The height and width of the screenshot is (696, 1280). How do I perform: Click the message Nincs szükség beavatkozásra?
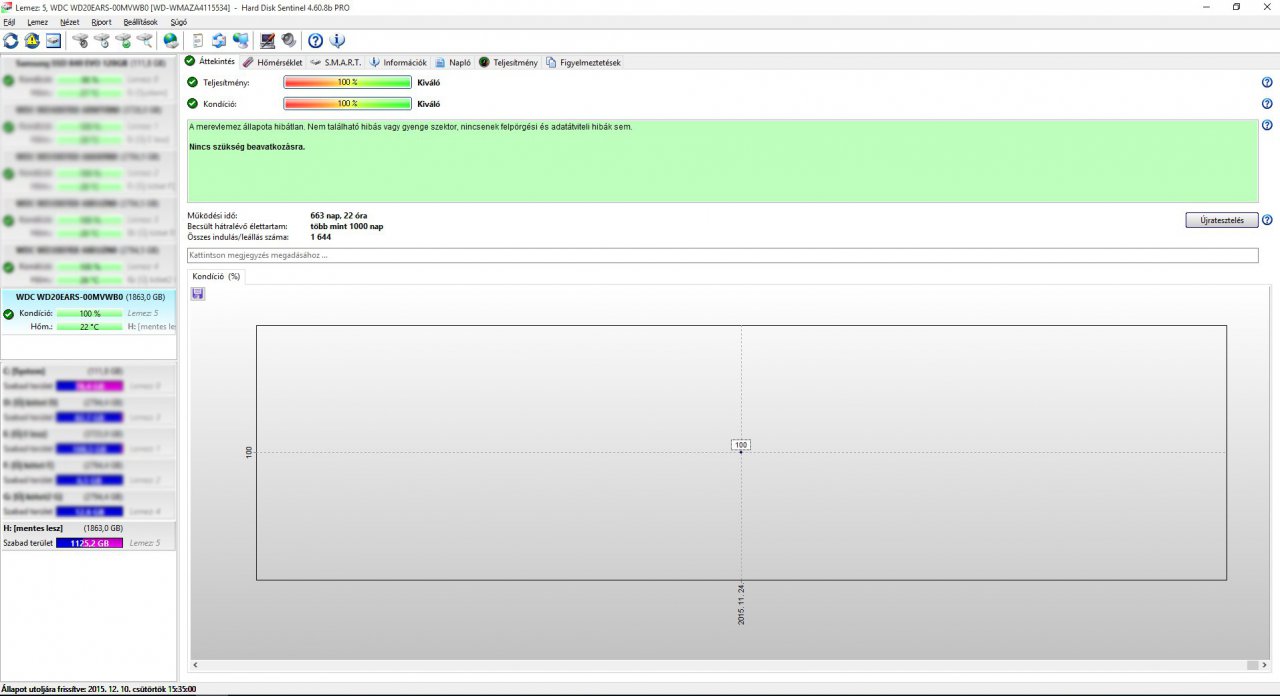[x=247, y=147]
